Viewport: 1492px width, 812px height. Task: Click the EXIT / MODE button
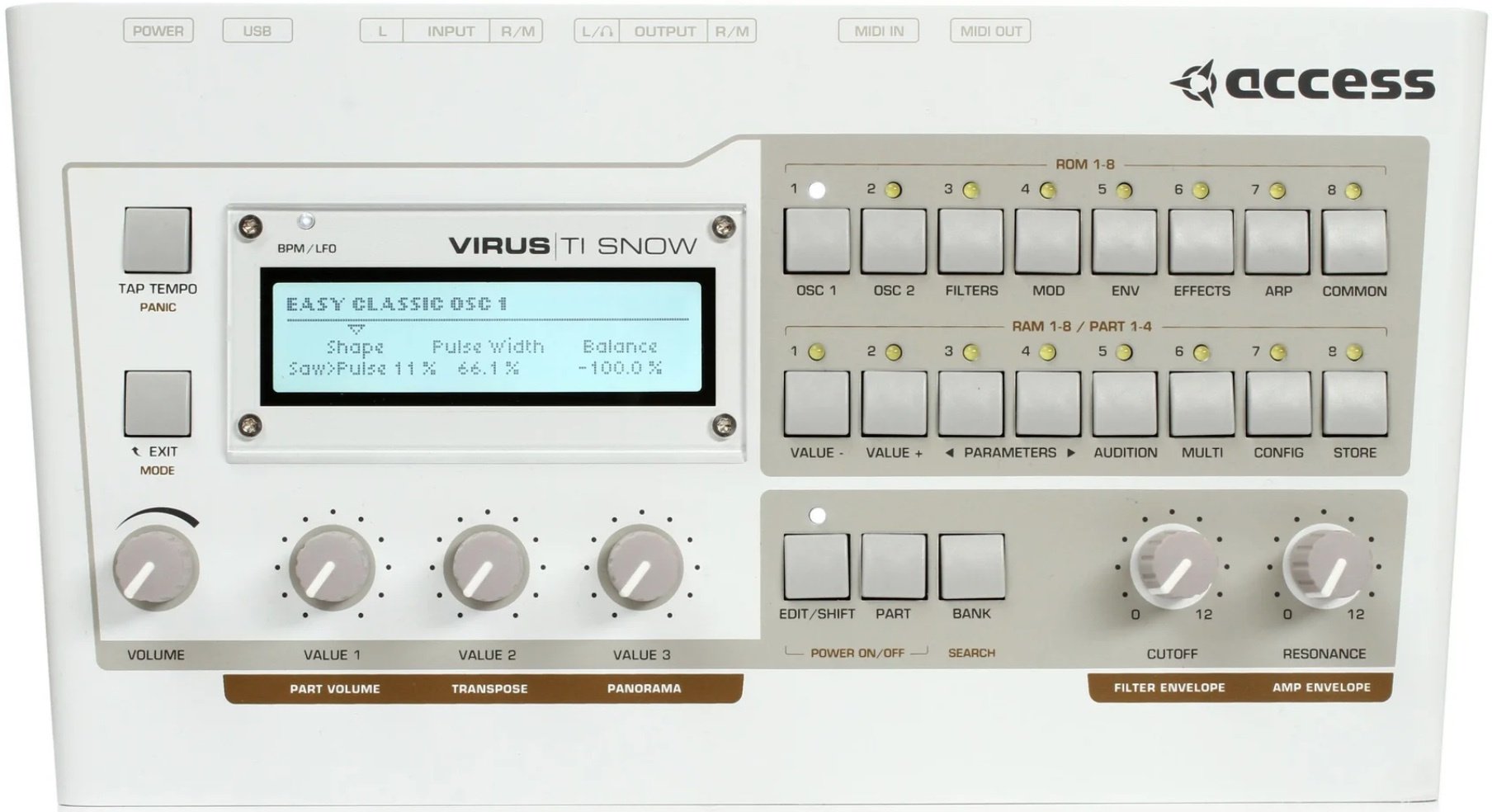click(x=157, y=403)
